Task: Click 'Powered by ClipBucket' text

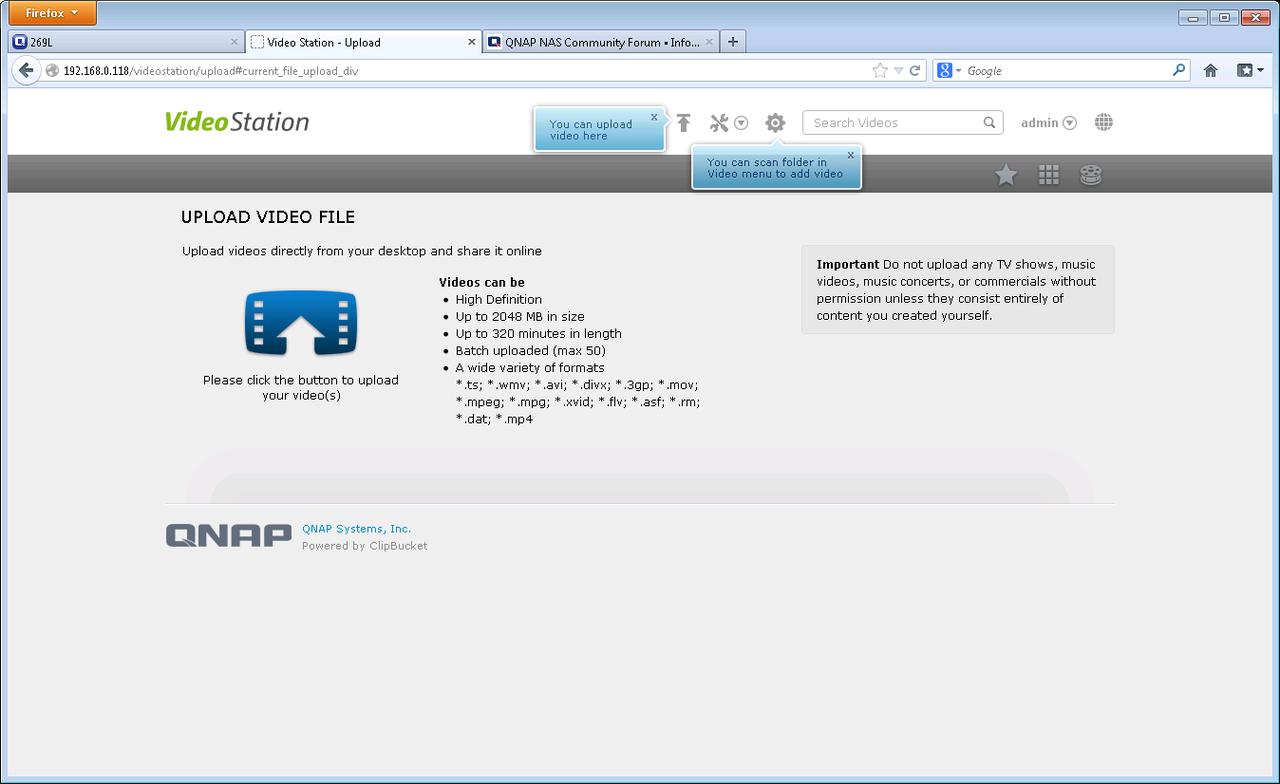Action: click(x=365, y=546)
